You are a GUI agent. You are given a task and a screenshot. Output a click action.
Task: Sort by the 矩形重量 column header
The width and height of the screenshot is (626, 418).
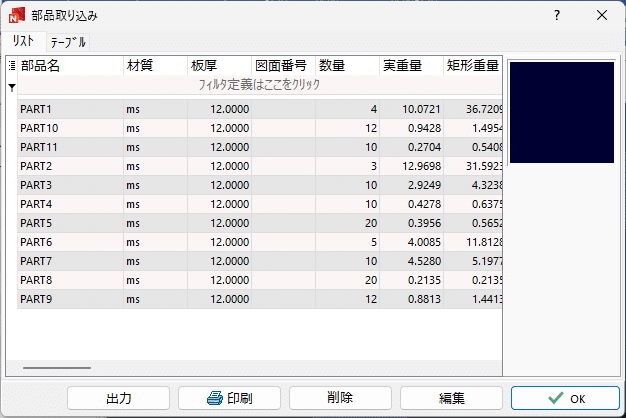coord(473,65)
